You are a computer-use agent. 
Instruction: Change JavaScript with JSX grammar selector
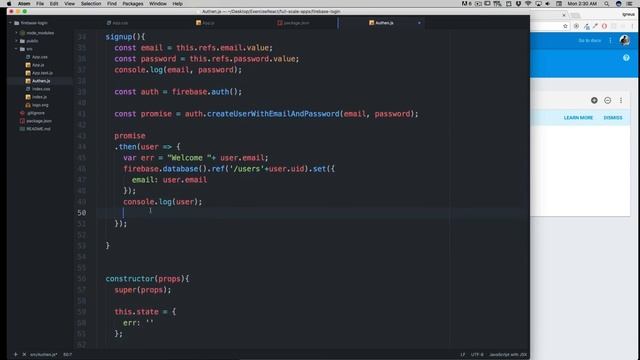(508, 355)
